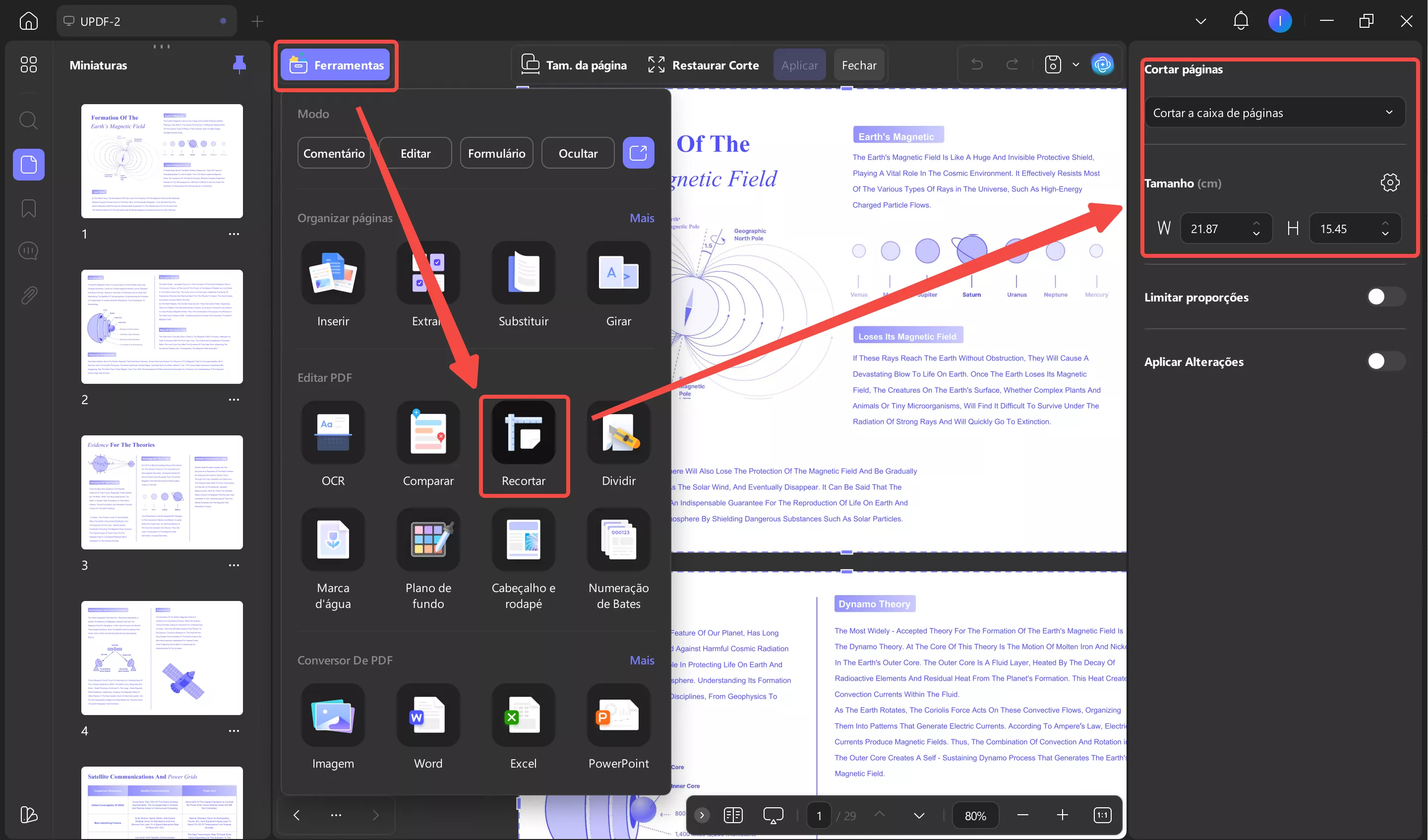Select page 3 thumbnail
The width and height of the screenshot is (1428, 840).
pos(162,492)
